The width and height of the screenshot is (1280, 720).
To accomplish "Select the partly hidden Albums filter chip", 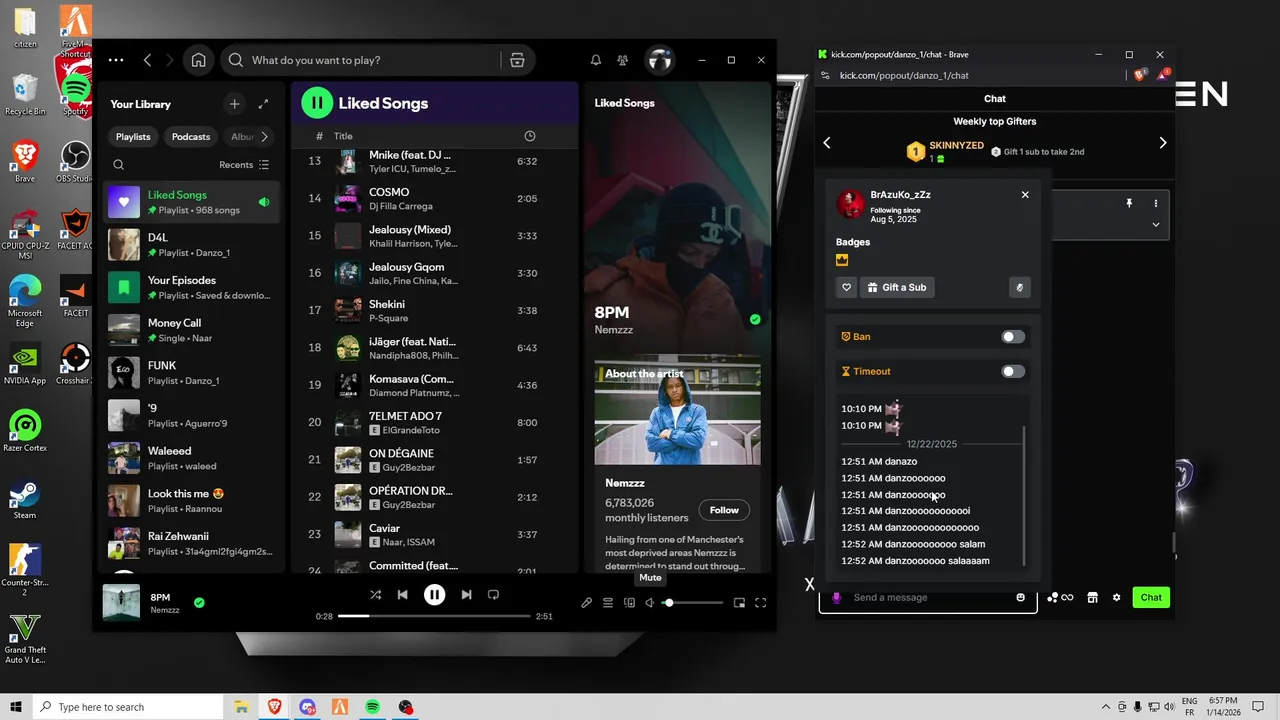I will point(241,137).
